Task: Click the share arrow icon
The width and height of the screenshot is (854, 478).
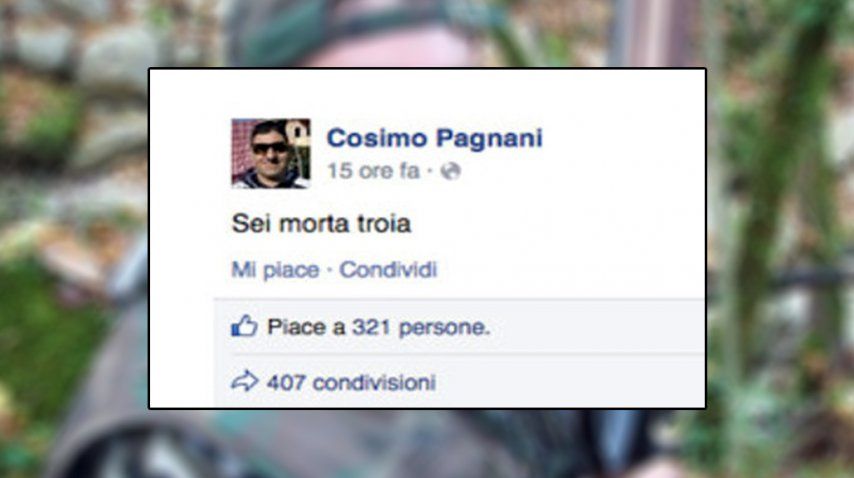Action: tap(245, 381)
